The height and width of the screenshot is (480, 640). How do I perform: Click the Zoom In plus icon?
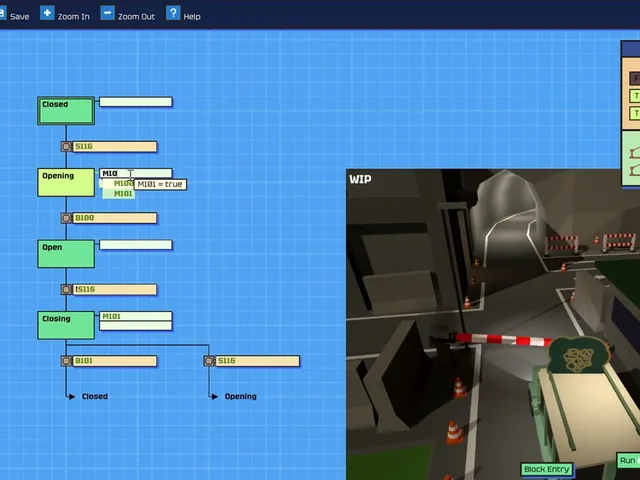tap(47, 13)
